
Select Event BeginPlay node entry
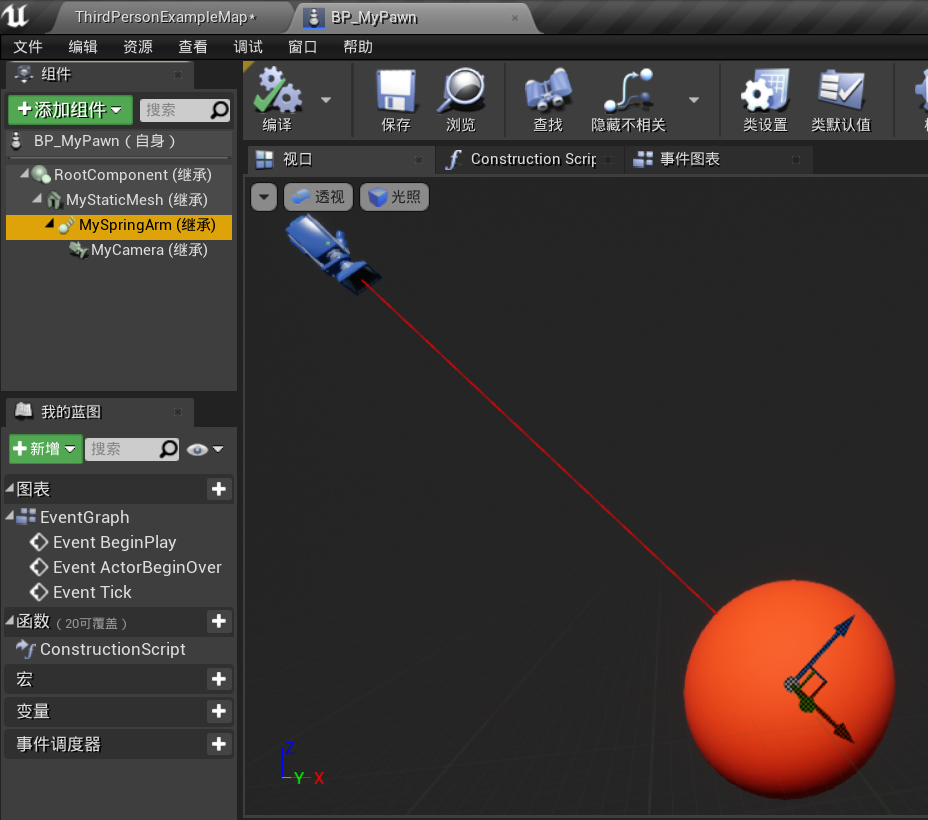tap(114, 542)
